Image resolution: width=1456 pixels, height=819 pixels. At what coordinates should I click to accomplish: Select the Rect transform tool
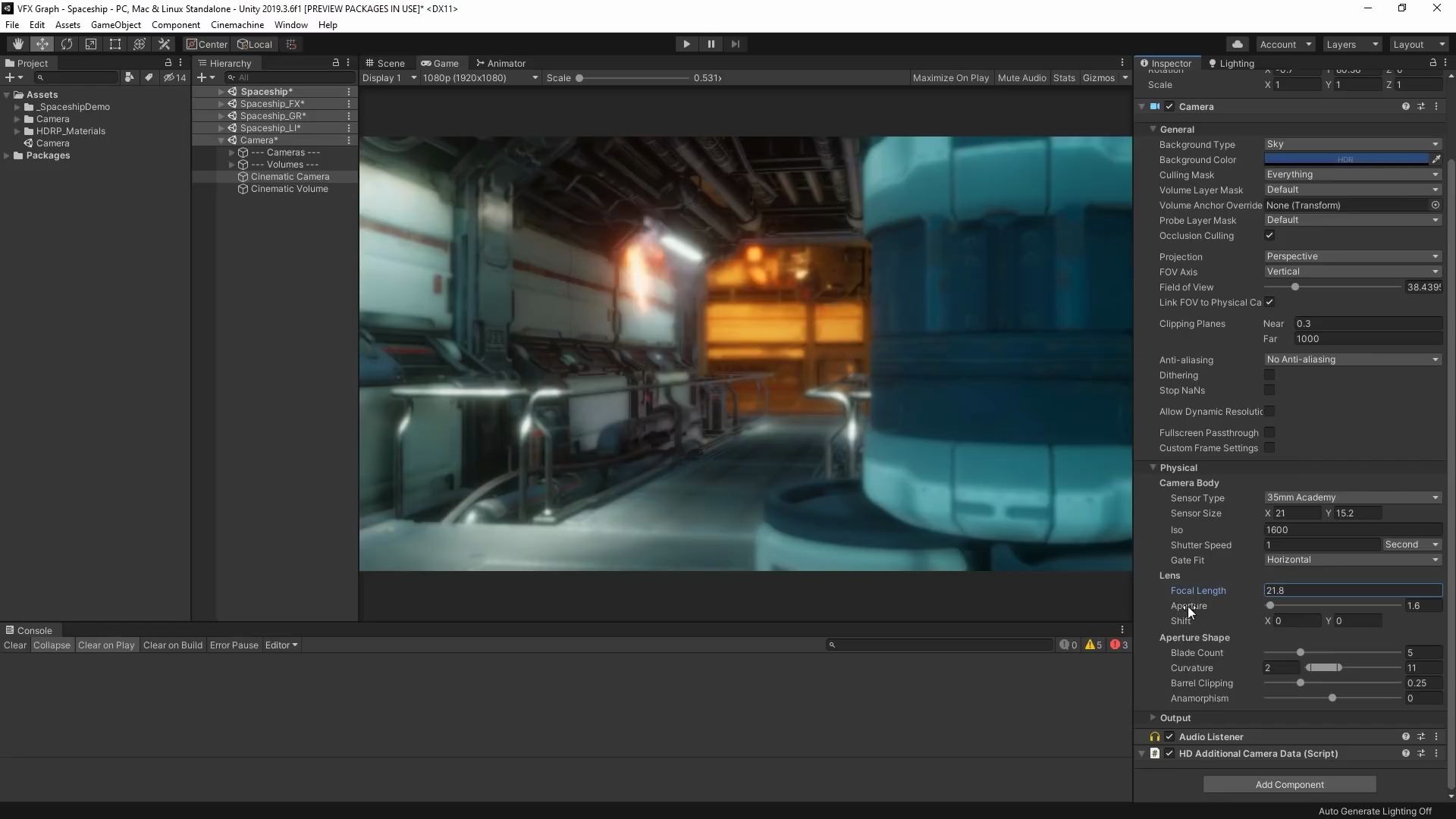pyautogui.click(x=115, y=44)
